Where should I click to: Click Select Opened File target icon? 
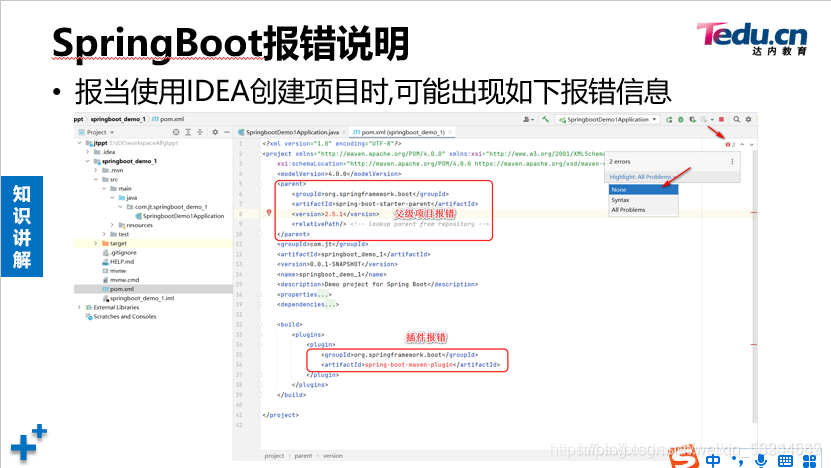coord(176,132)
